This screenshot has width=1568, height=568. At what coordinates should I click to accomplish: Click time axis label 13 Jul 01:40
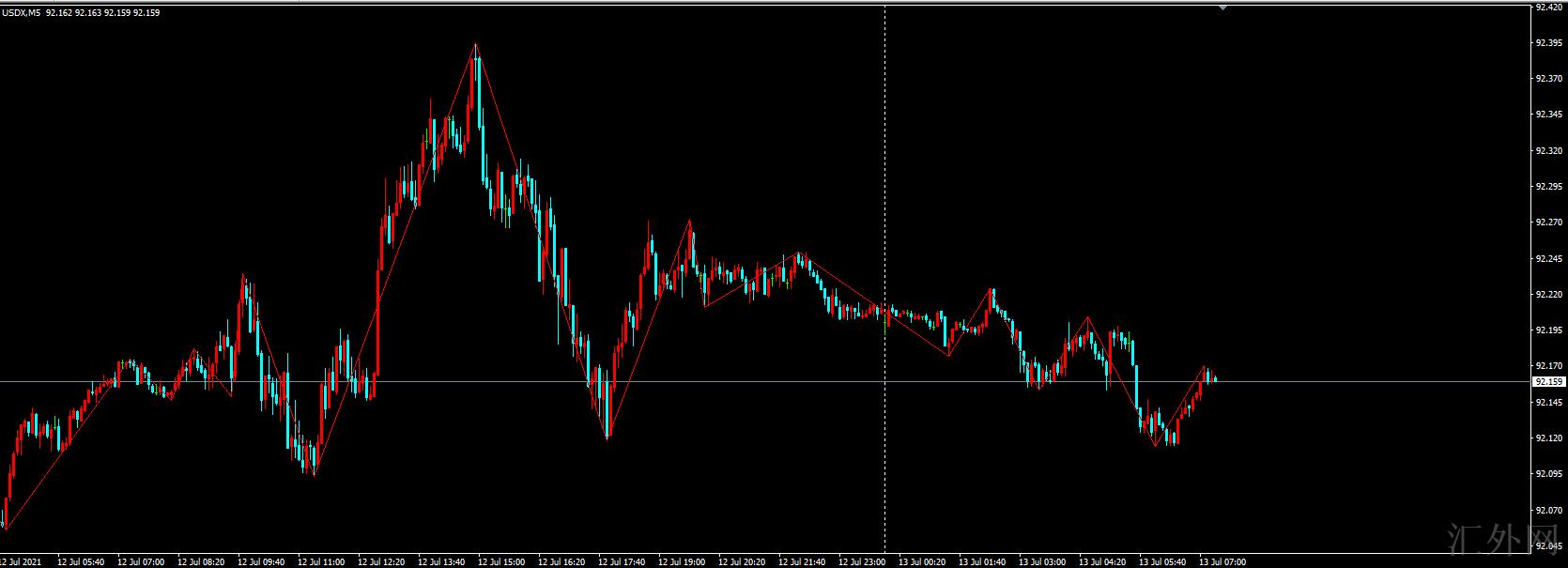982,561
